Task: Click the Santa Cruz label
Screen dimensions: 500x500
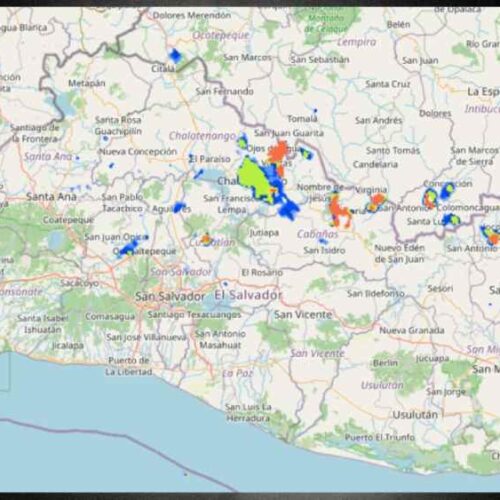Action: (388, 84)
